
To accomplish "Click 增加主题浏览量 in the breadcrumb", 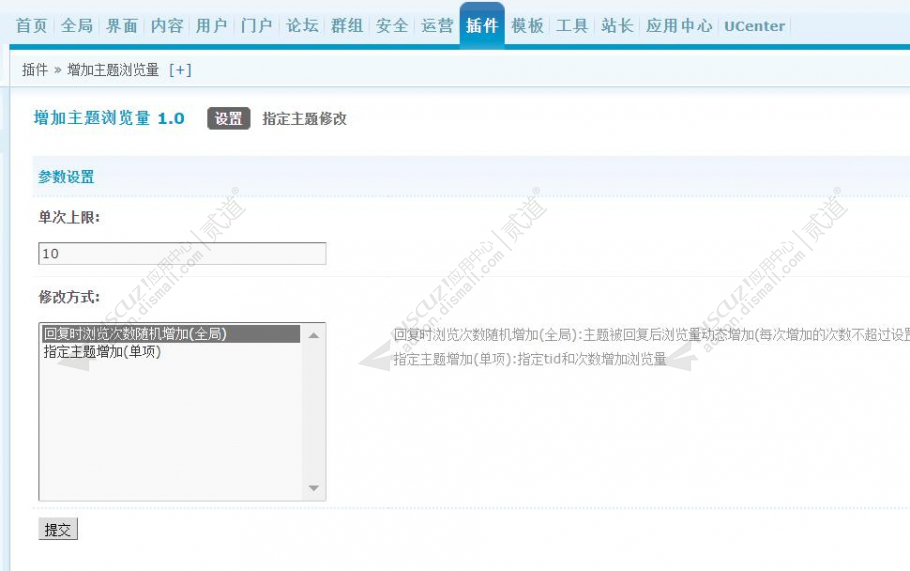I will pyautogui.click(x=113, y=70).
